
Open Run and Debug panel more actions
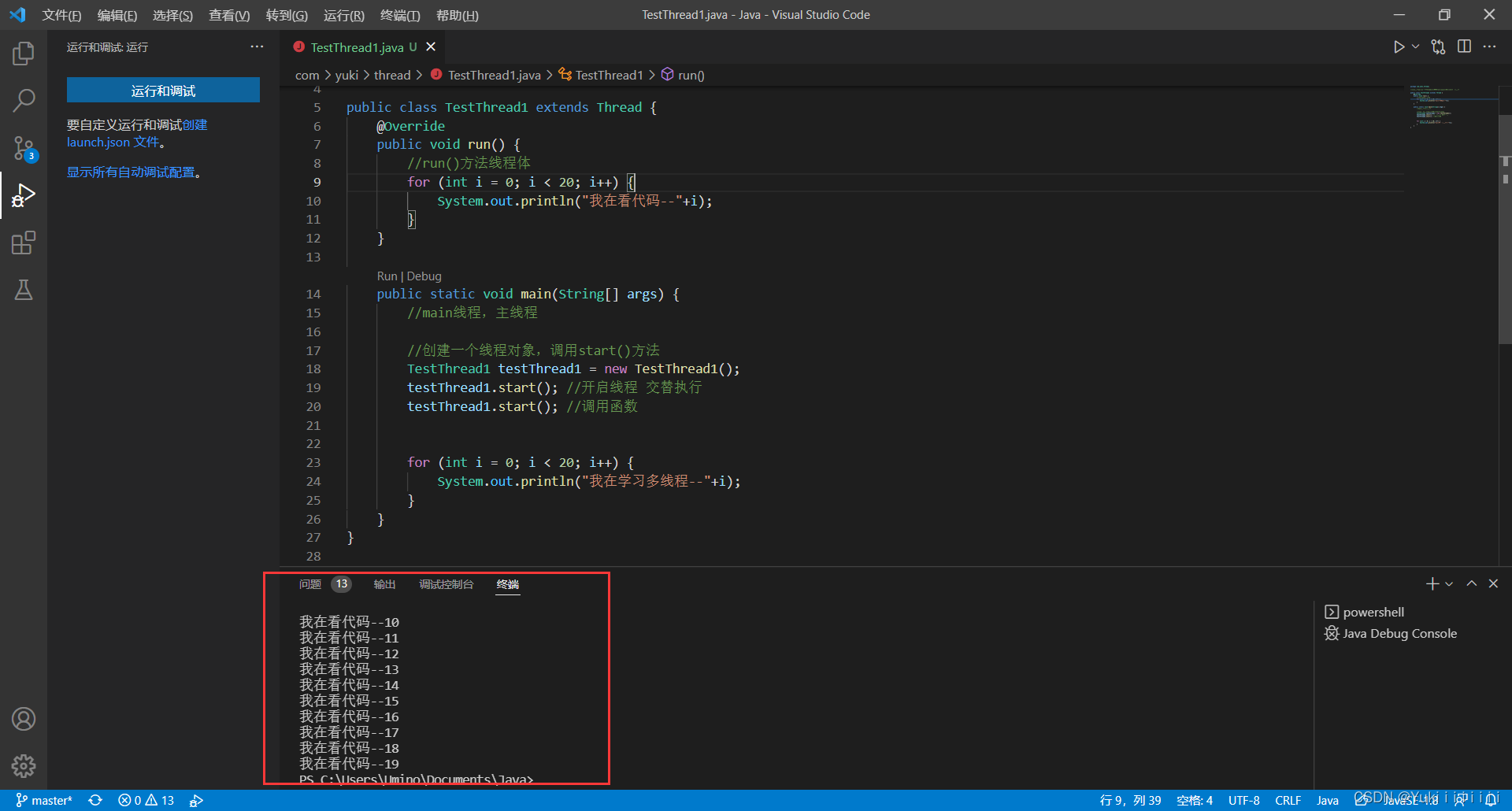[257, 47]
